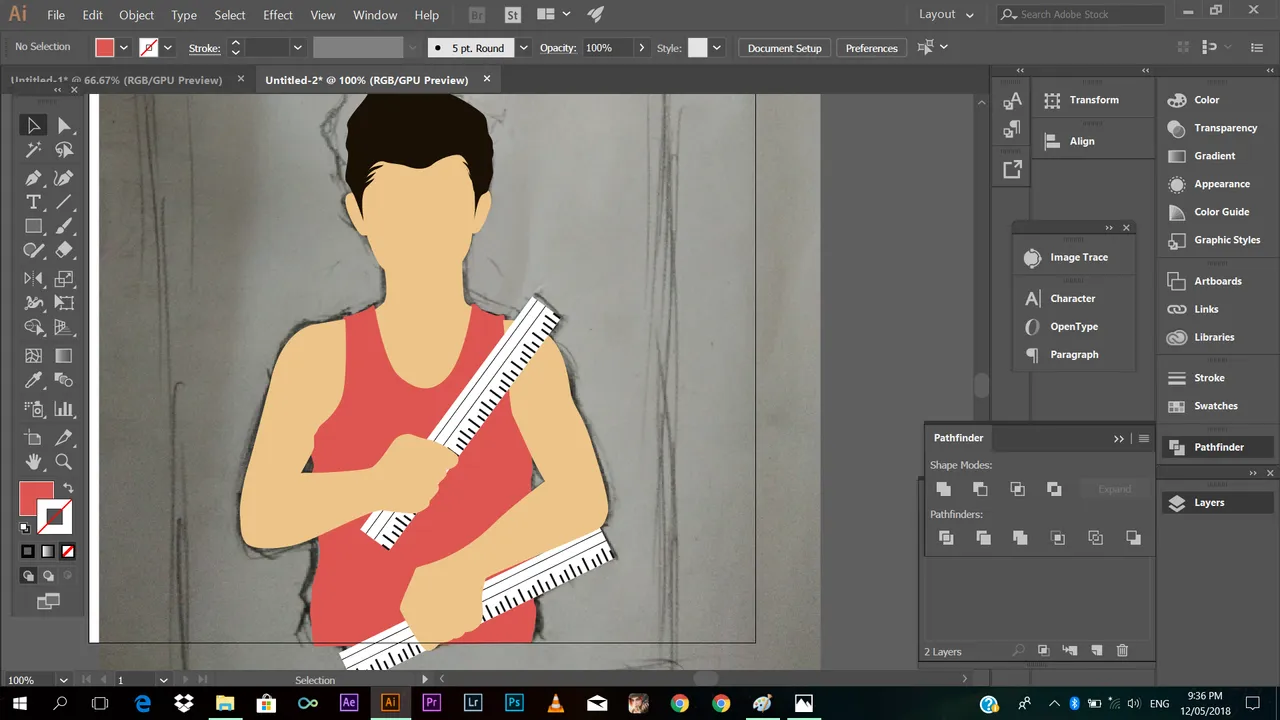Select the Perspective Grid tool

coord(64,327)
